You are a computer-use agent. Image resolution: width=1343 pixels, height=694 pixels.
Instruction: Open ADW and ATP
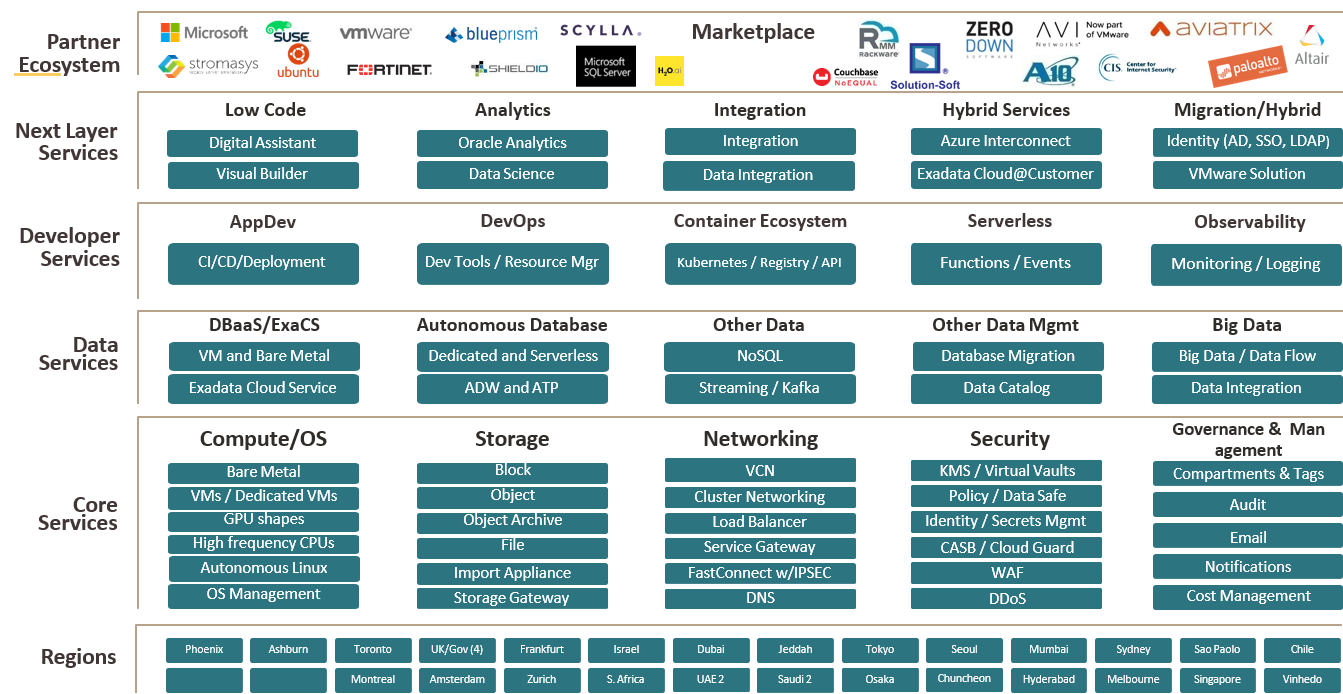point(512,388)
